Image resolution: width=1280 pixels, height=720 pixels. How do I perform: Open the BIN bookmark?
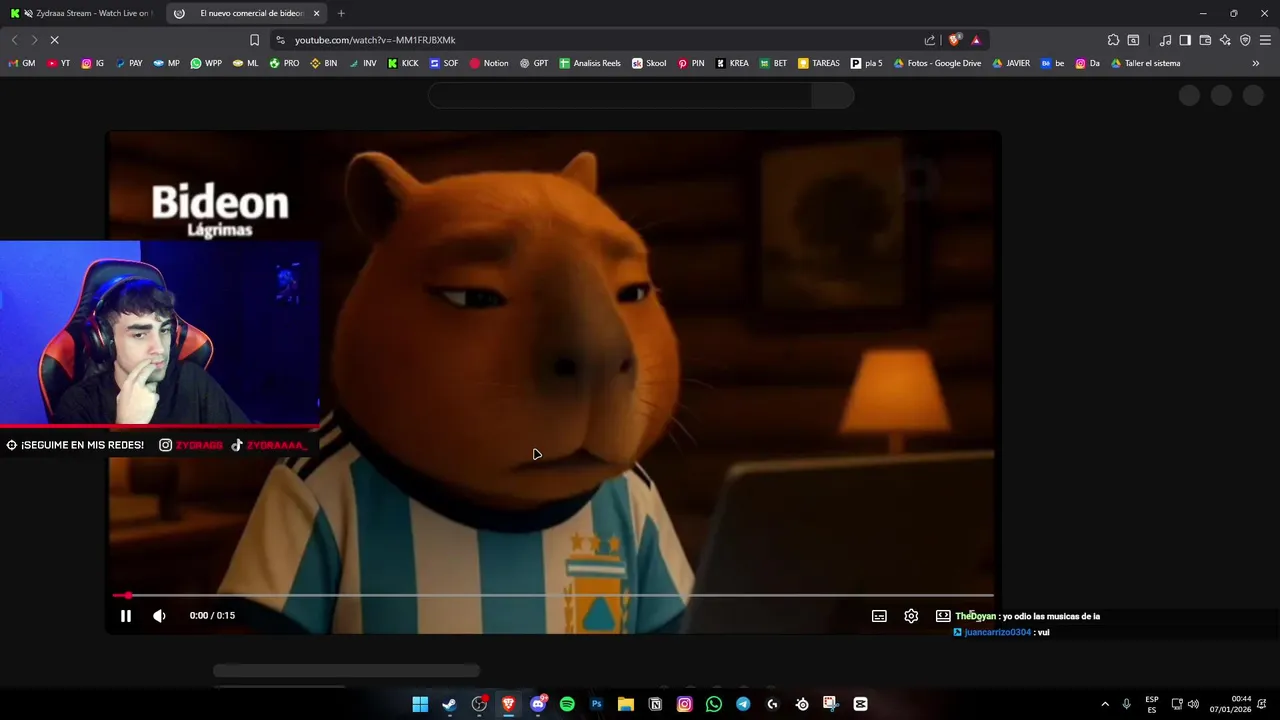pos(323,63)
